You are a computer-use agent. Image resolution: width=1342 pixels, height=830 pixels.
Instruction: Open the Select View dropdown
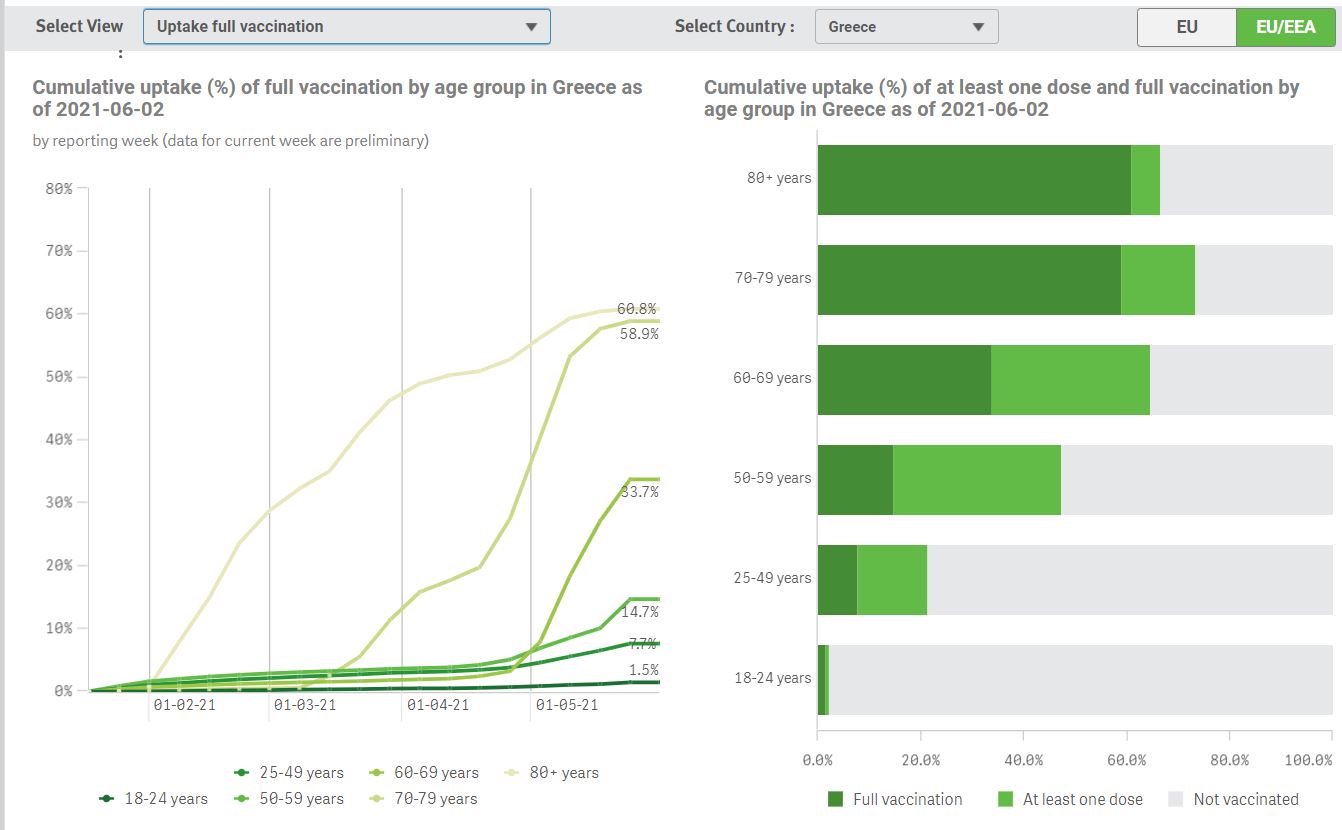click(346, 27)
